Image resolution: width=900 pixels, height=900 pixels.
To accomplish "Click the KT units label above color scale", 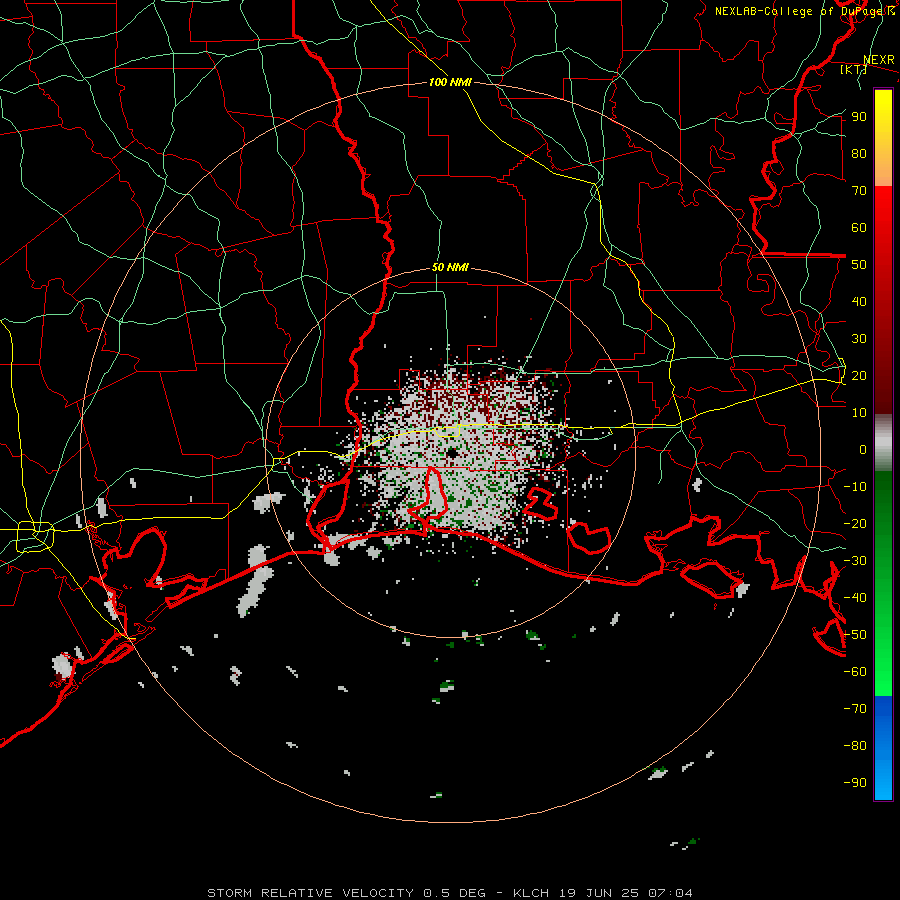I will pos(854,69).
